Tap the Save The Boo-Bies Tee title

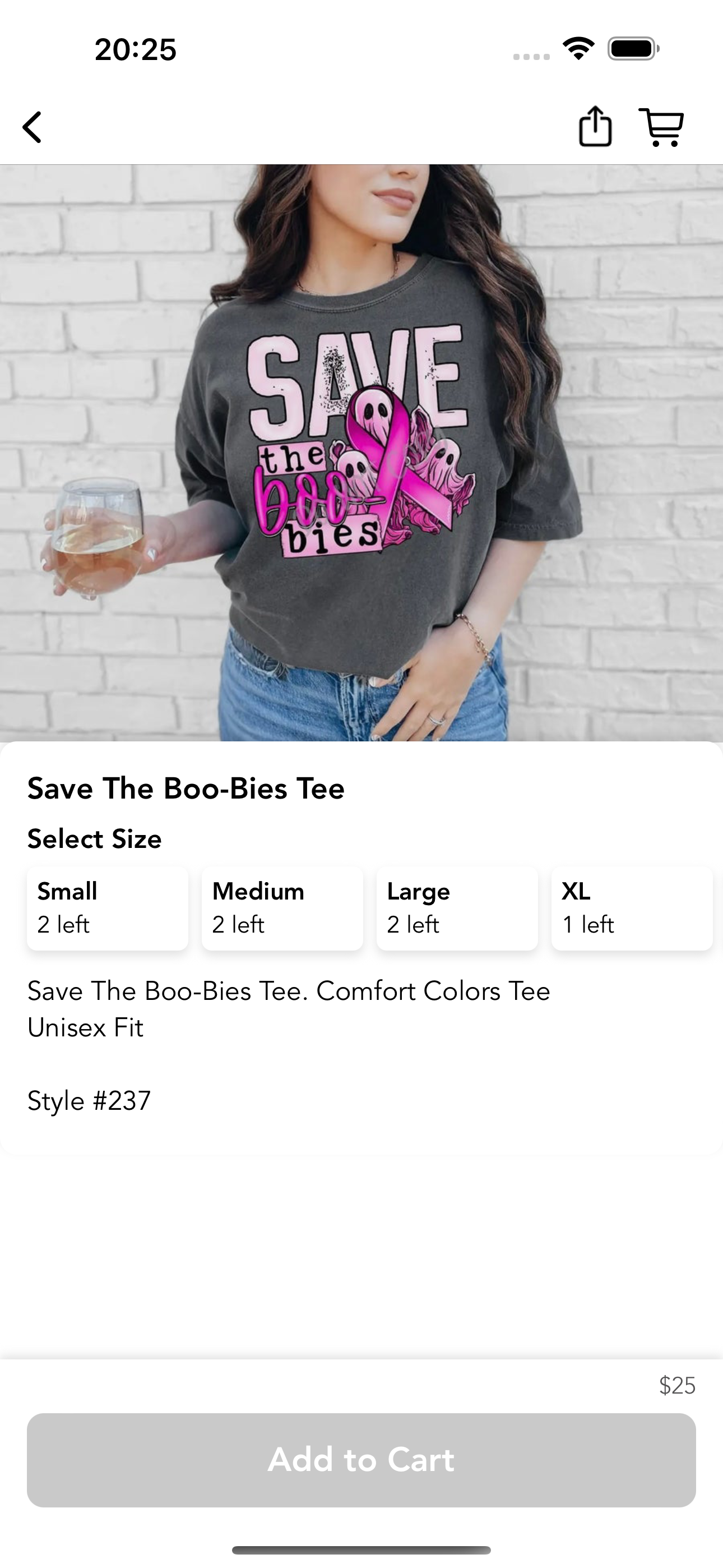(186, 788)
